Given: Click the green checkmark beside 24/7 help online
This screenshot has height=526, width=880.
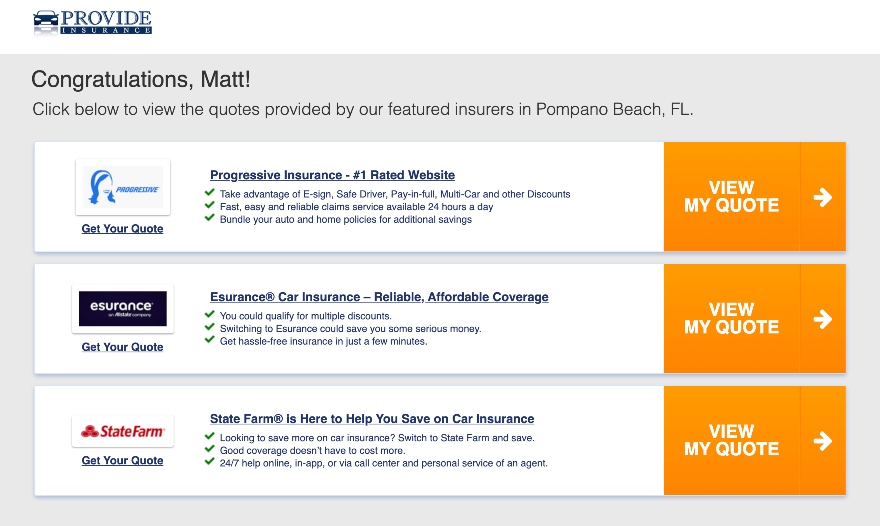Looking at the screenshot, I should coord(210,461).
